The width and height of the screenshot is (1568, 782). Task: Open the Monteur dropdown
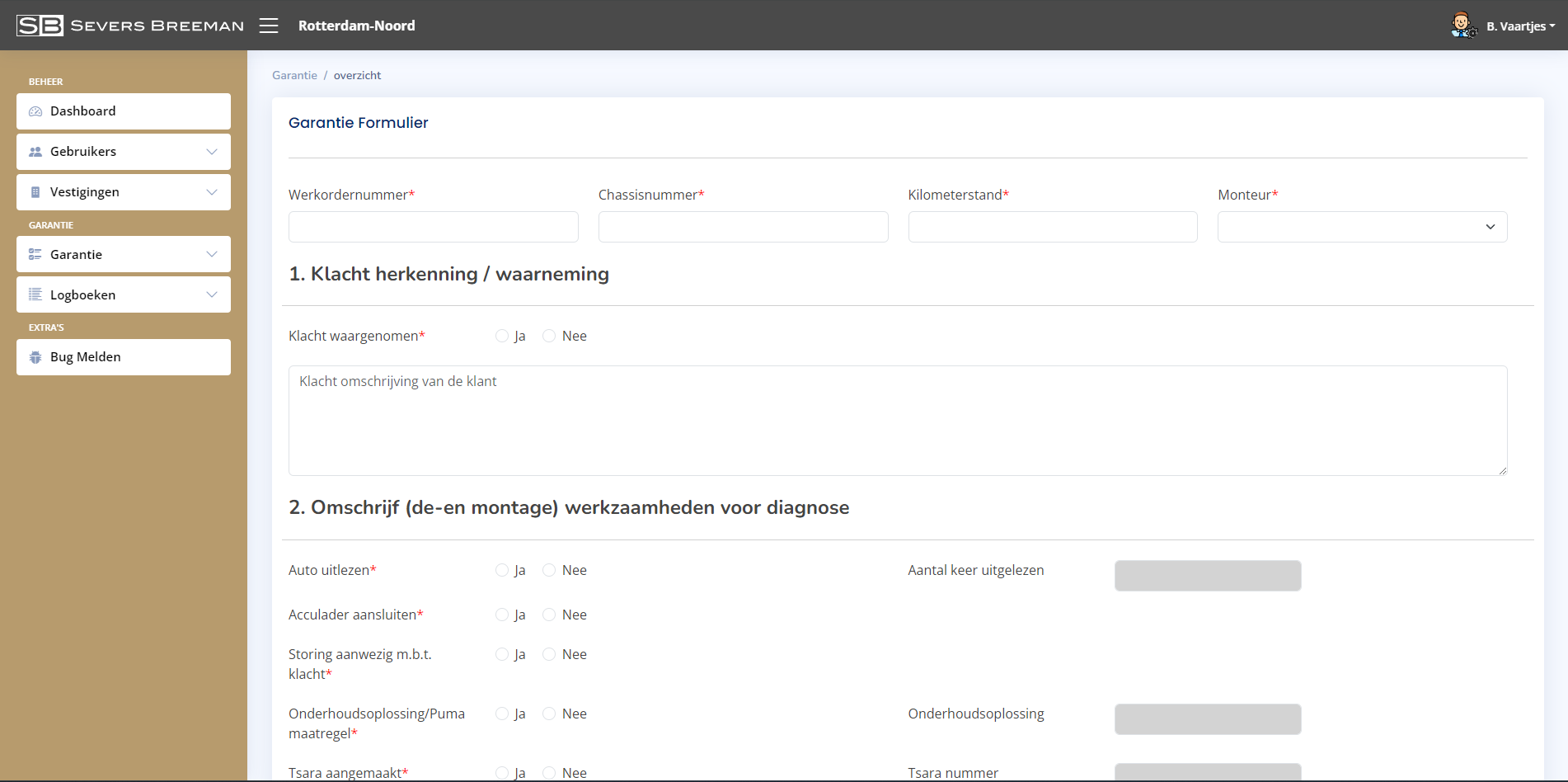click(x=1362, y=227)
